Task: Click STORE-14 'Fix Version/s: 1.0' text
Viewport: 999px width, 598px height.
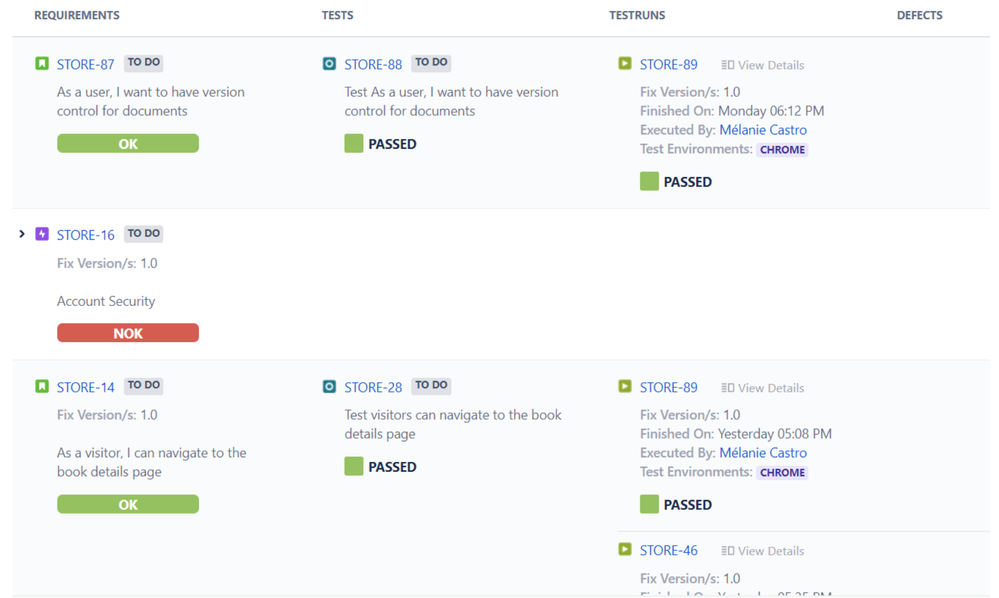Action: 107,415
